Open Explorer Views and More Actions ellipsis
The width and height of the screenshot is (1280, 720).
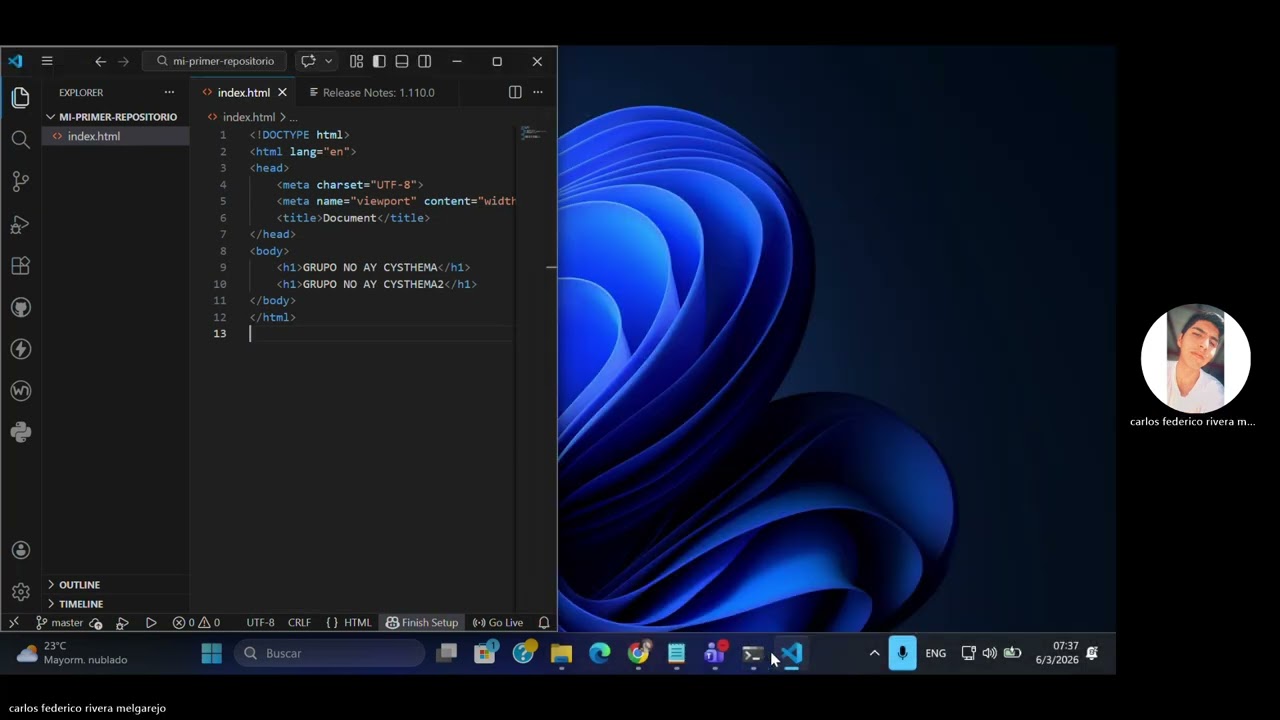point(169,92)
